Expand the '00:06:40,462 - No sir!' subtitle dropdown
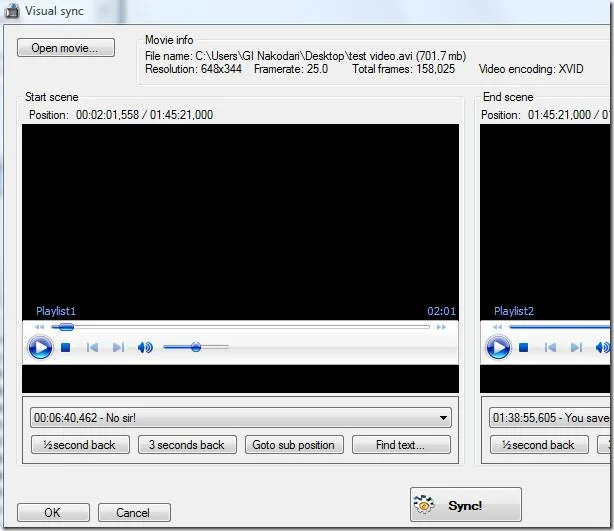This screenshot has width=614, height=531. [x=443, y=418]
